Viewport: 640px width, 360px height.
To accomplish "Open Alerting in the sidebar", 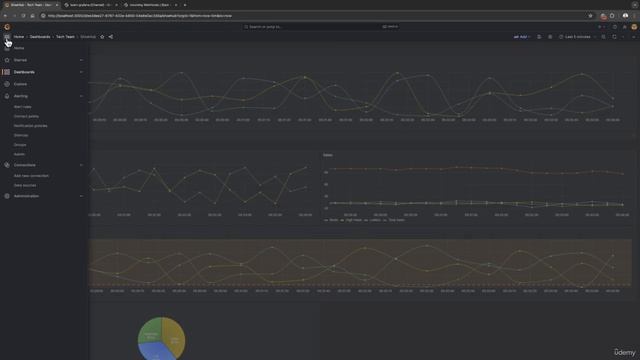I will 21,96.
